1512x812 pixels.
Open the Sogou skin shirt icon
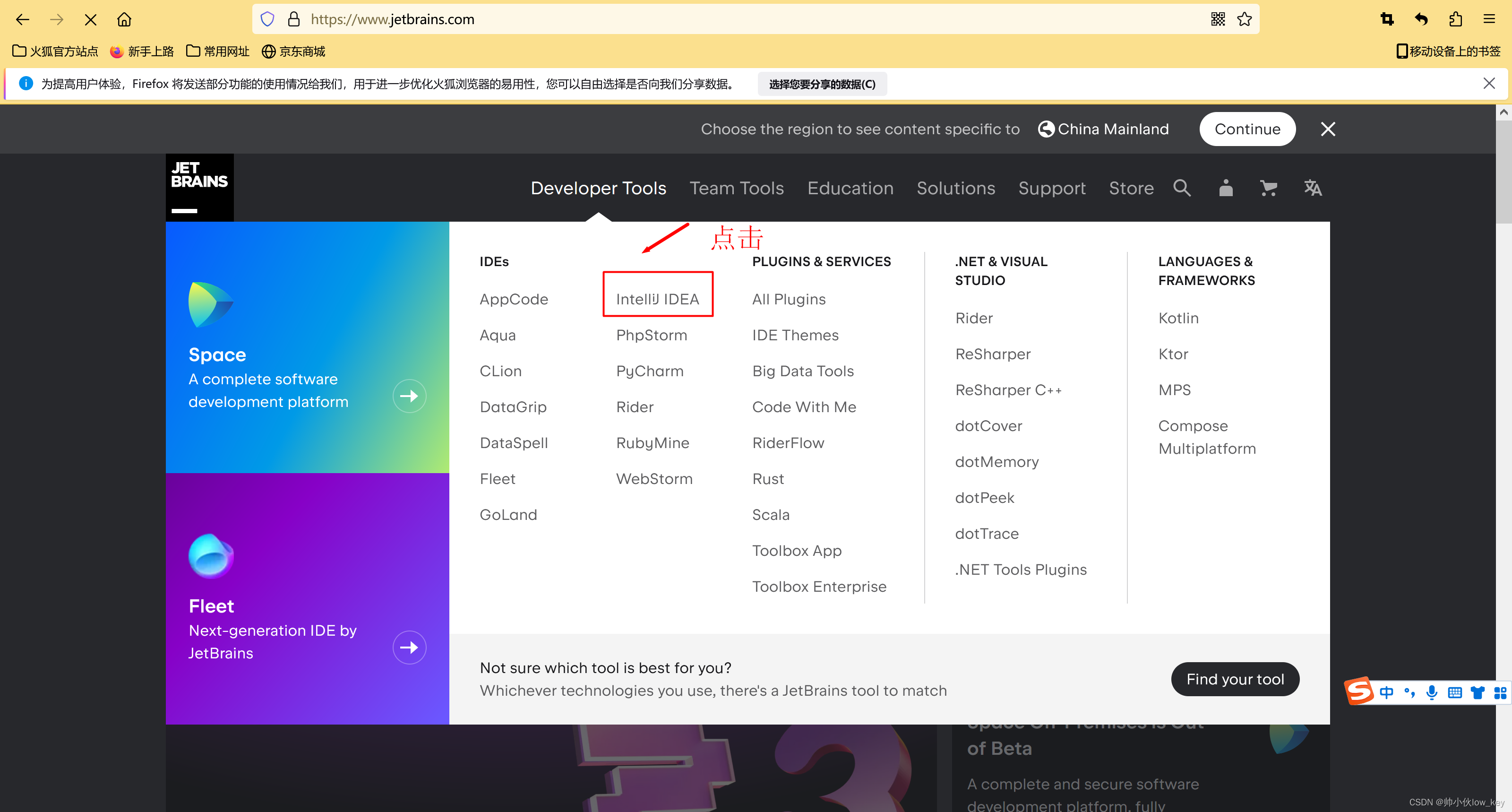point(1478,692)
